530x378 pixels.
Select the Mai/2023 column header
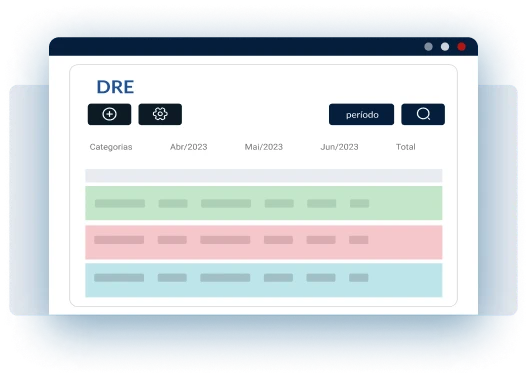[x=264, y=147]
